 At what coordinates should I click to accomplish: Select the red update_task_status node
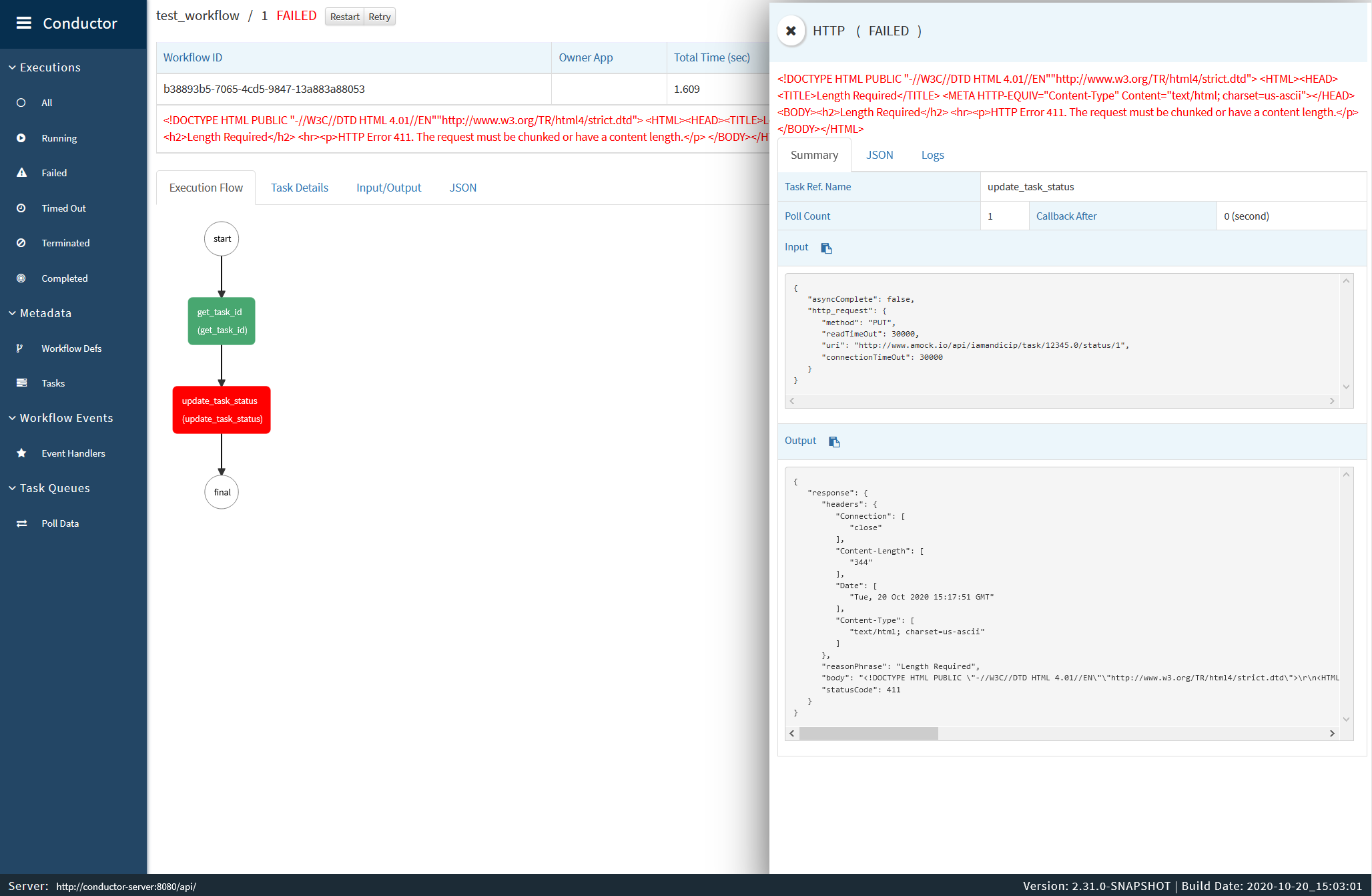pyautogui.click(x=221, y=409)
